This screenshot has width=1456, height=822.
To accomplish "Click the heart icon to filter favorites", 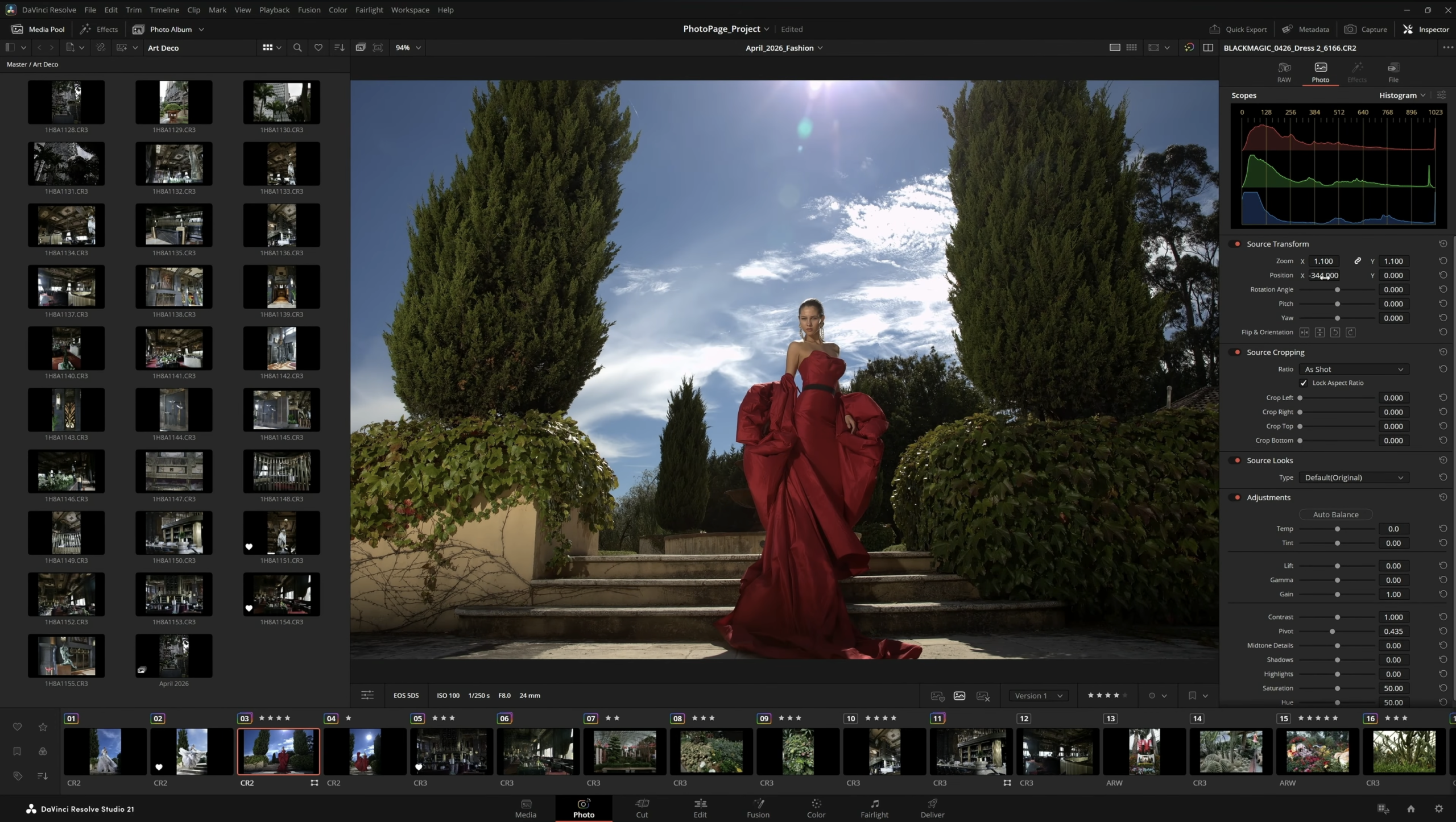I will point(318,48).
